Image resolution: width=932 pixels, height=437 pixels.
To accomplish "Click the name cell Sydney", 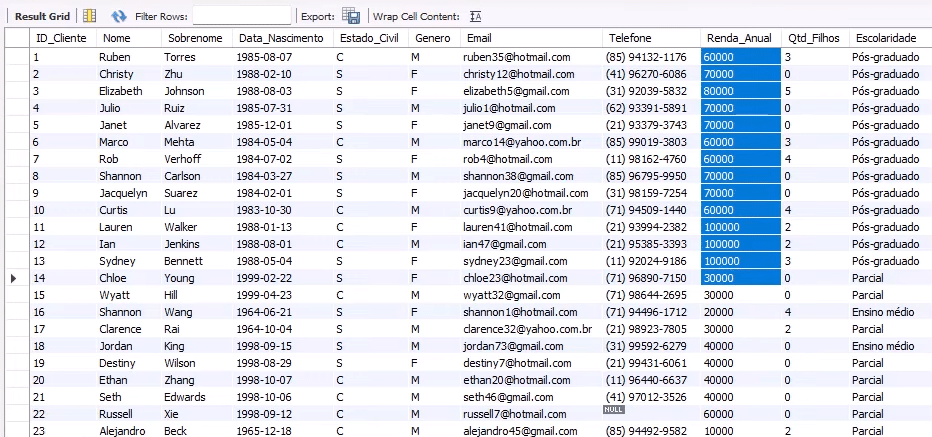I will (x=117, y=261).
